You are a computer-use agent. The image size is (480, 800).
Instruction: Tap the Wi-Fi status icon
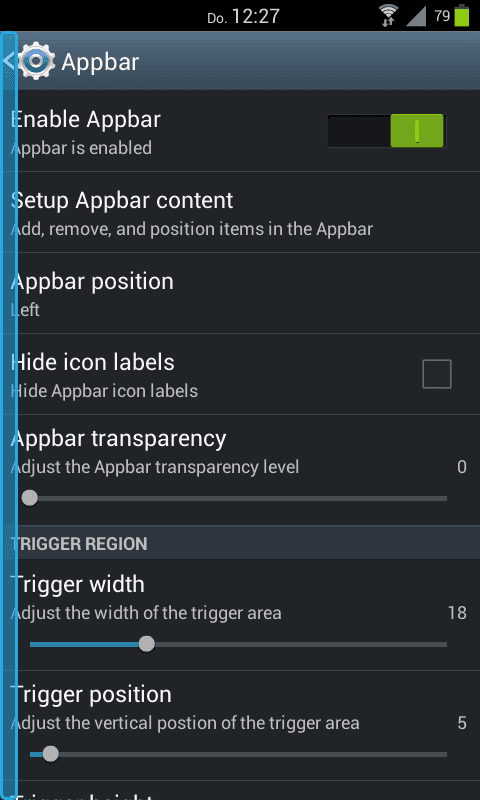[x=389, y=16]
